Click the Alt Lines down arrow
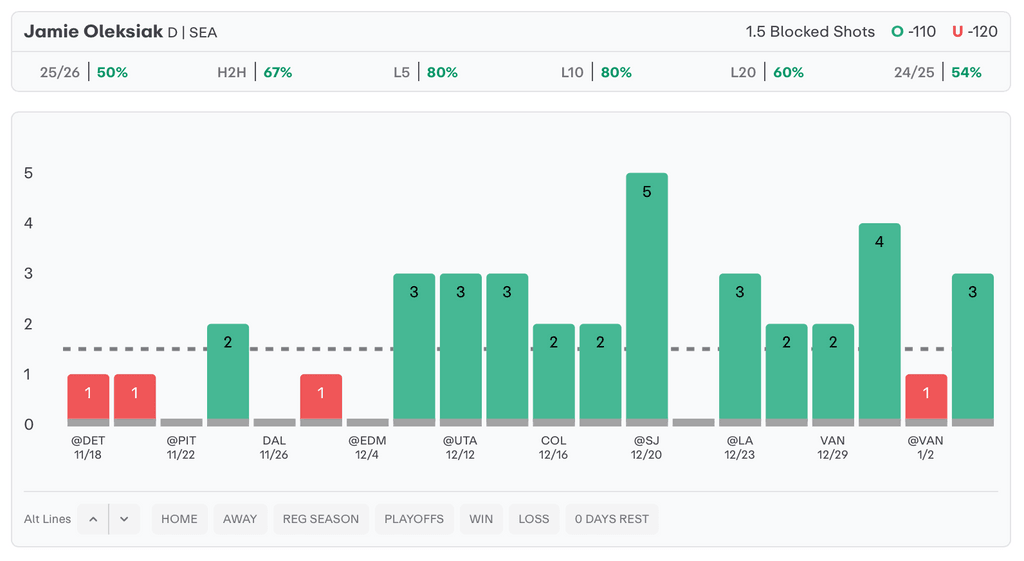 click(124, 519)
